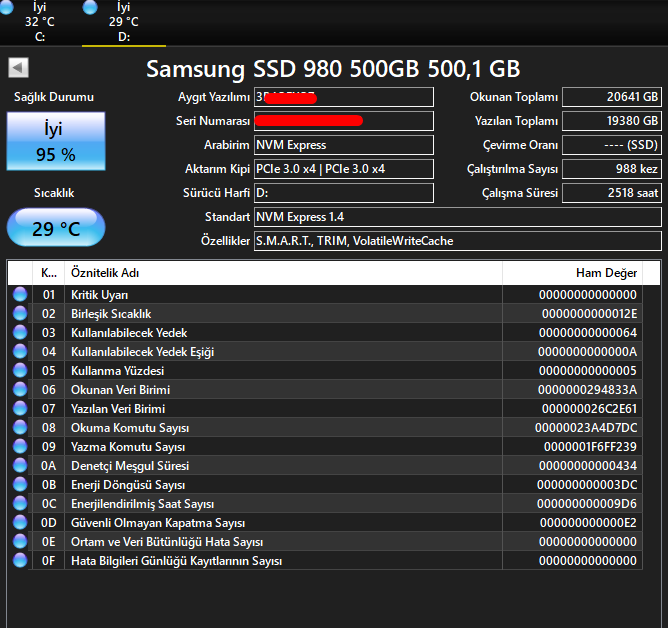Click raw value 0000001F6FF239
Screen dimensions: 668x628
(x=590, y=447)
